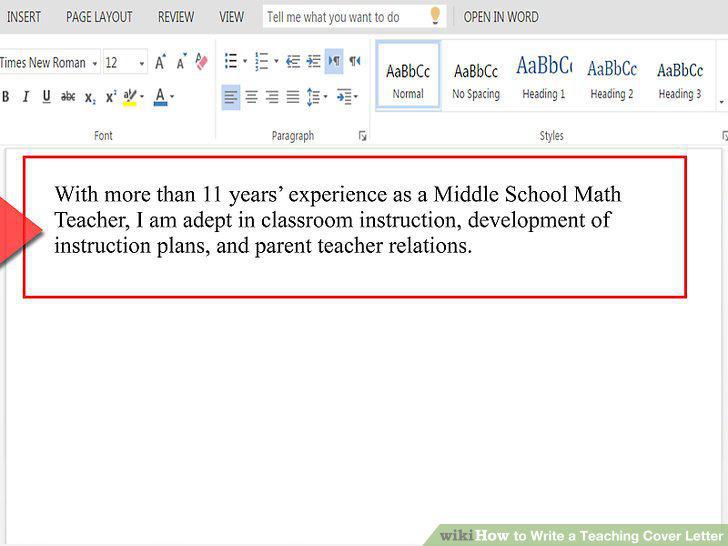Click the Bullets list icon
This screenshot has height=546, width=728.
click(x=230, y=61)
